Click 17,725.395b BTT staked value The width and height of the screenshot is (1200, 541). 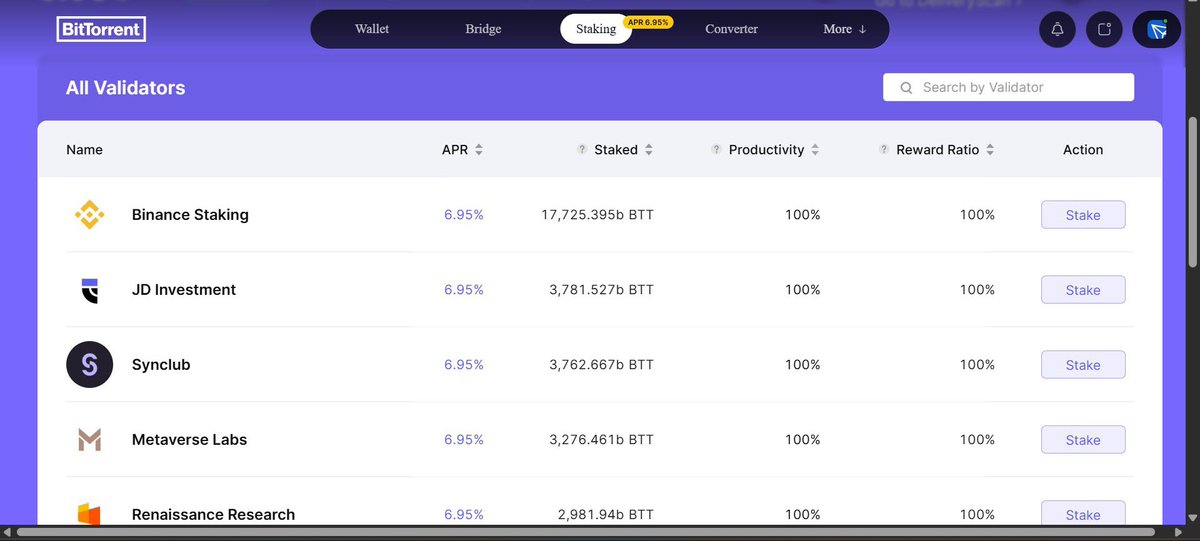[x=597, y=215]
